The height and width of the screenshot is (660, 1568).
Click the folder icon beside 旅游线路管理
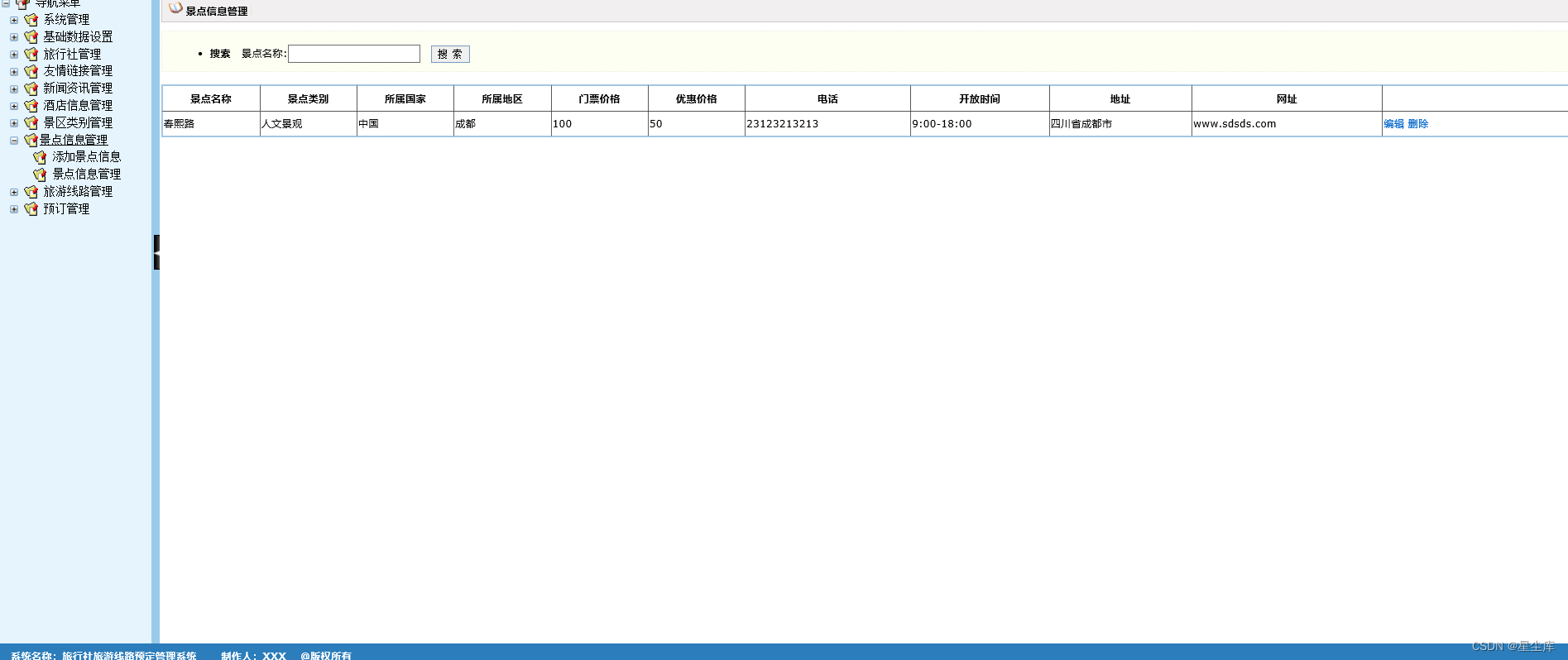pyautogui.click(x=31, y=192)
